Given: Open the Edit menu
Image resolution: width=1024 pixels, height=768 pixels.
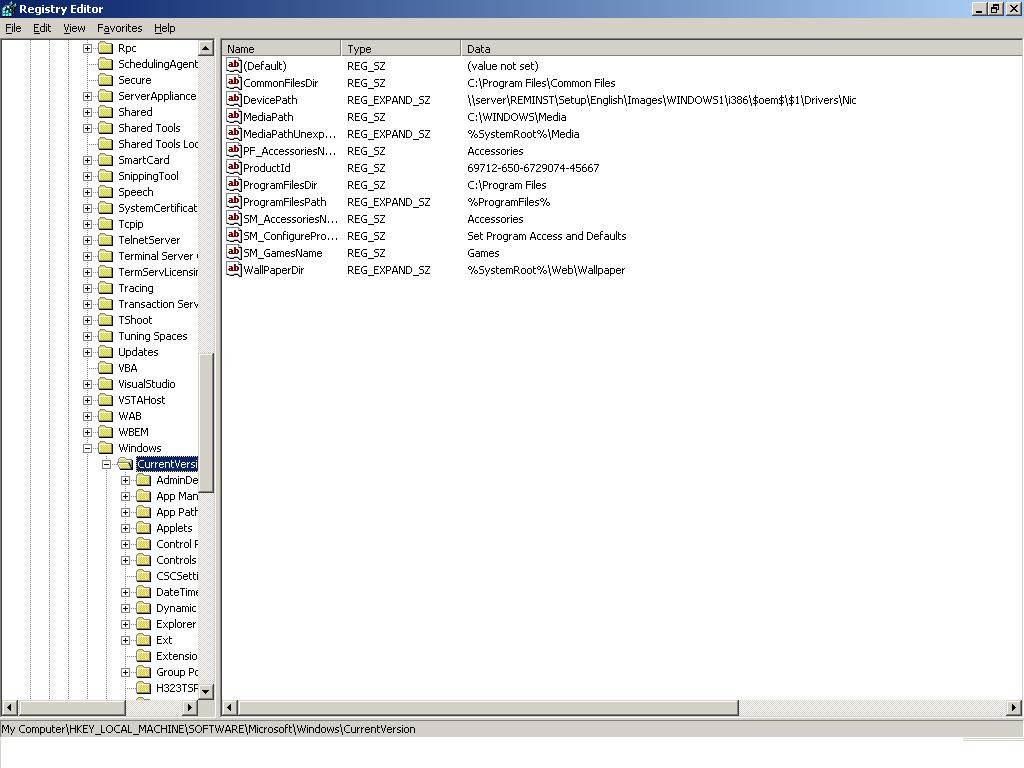Looking at the screenshot, I should tap(42, 28).
